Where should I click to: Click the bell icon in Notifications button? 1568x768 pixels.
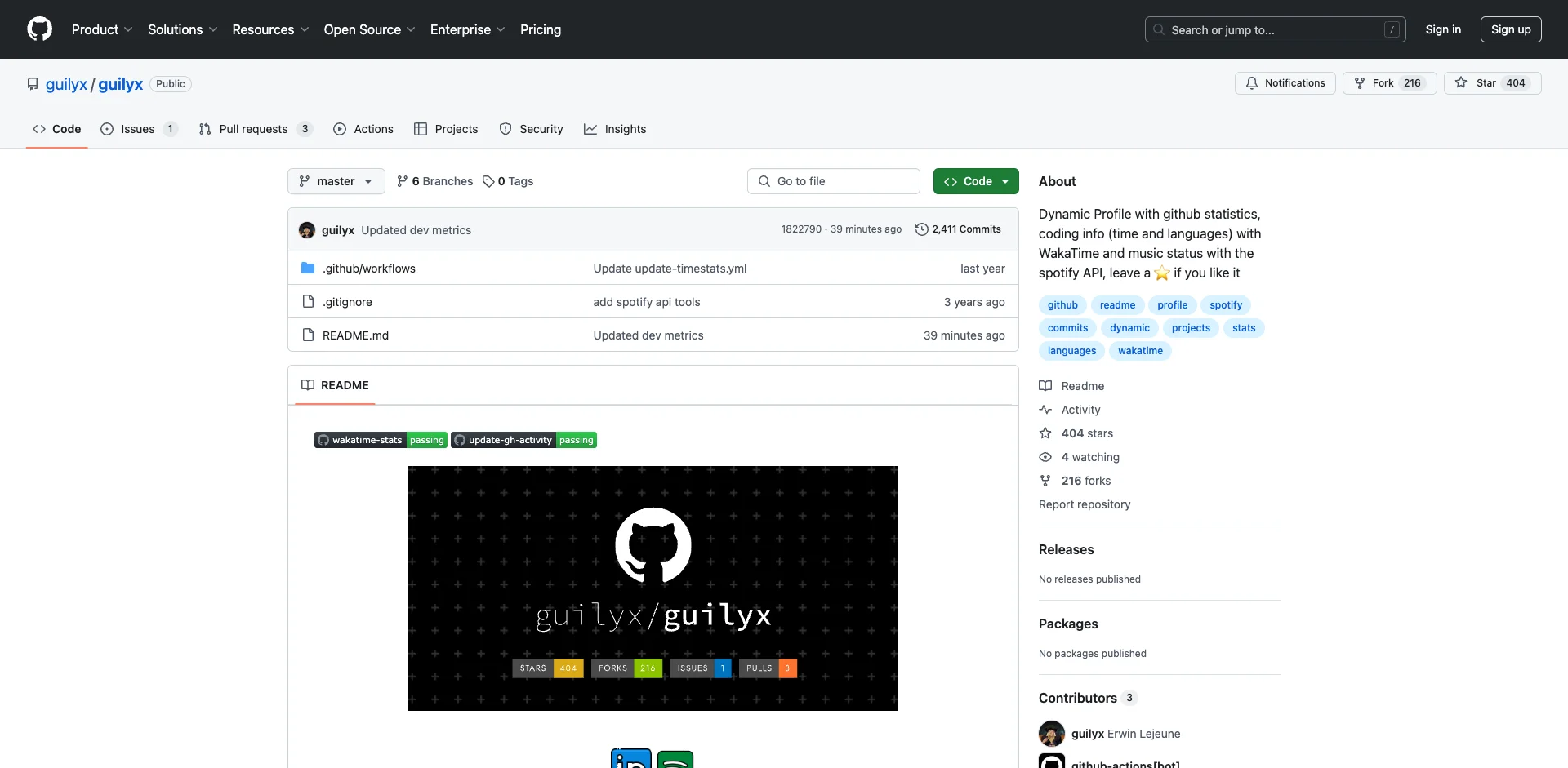point(1252,83)
